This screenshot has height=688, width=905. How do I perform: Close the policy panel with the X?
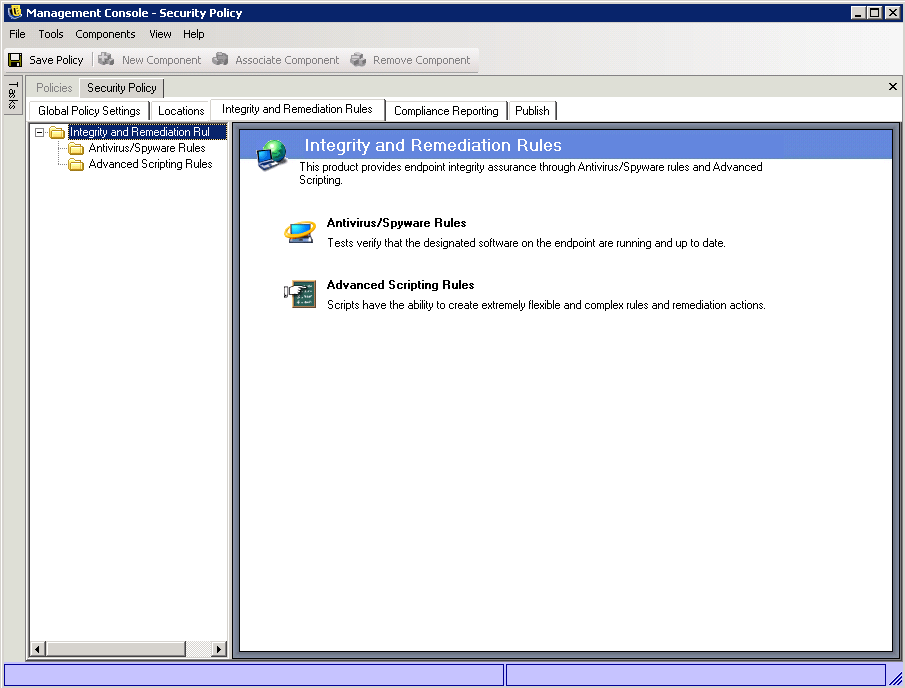pos(892,87)
